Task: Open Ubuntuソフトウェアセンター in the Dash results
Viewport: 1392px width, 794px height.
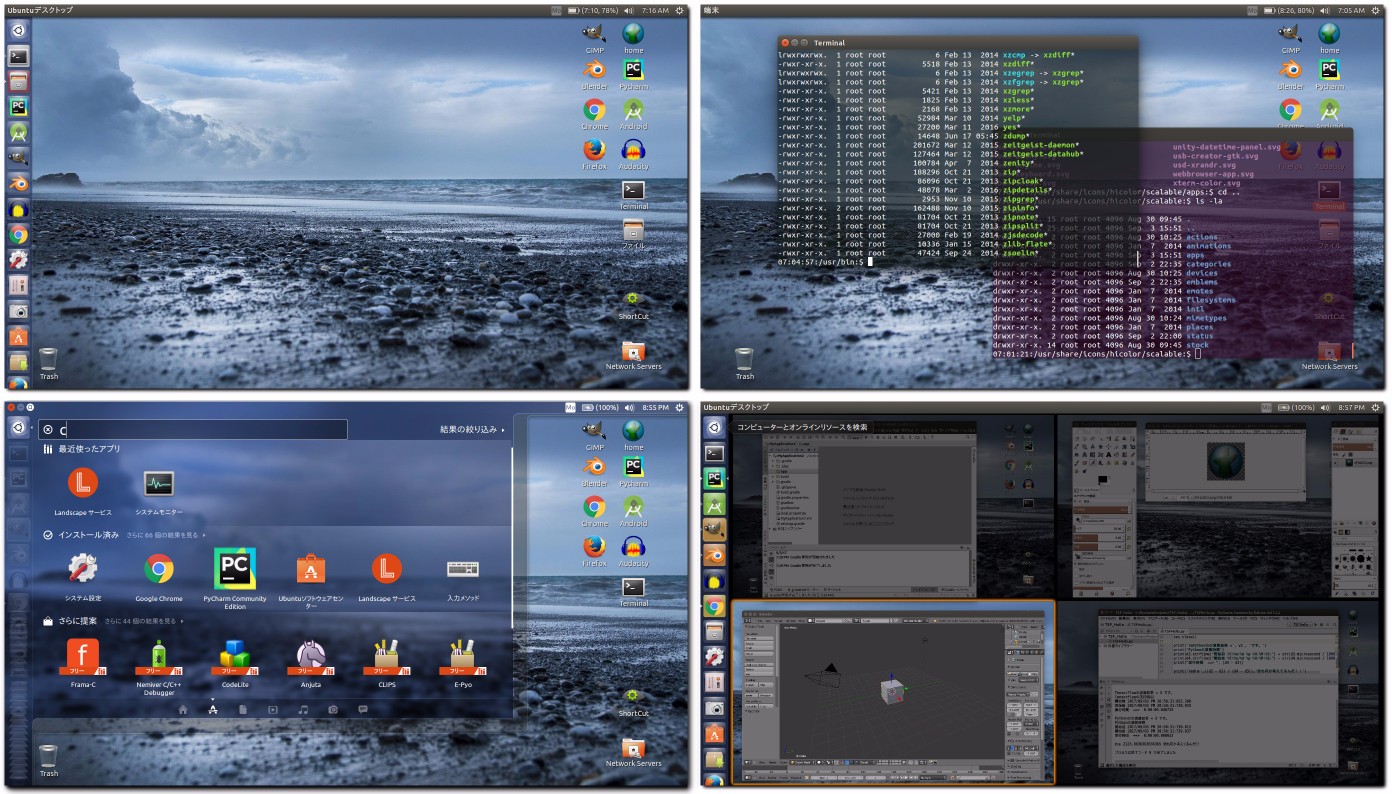Action: [x=311, y=580]
